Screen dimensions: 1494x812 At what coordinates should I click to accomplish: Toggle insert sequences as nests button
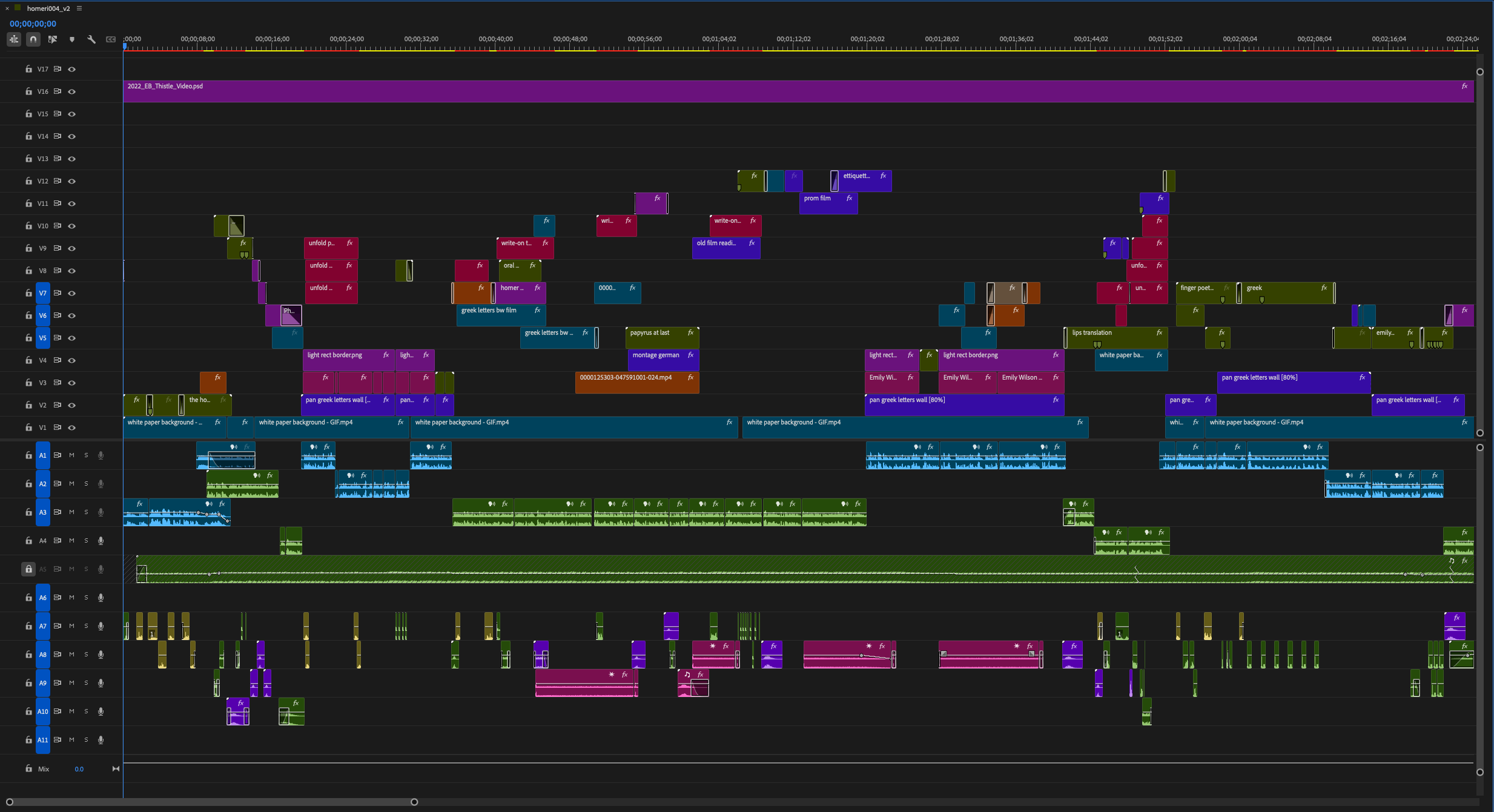pyautogui.click(x=14, y=39)
